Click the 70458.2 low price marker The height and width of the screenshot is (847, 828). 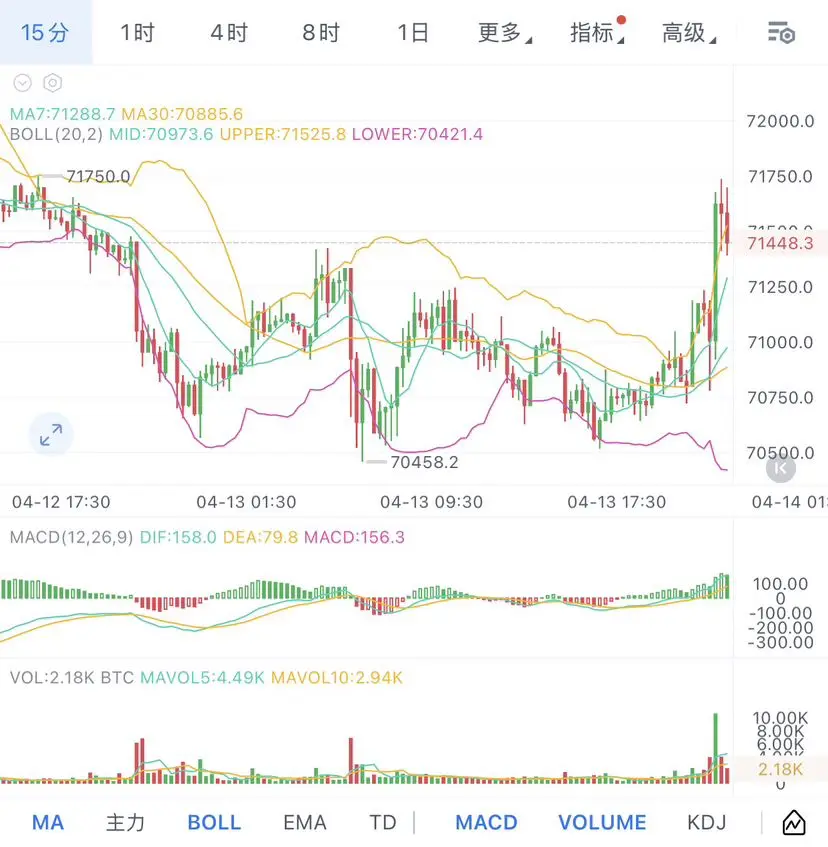[424, 462]
